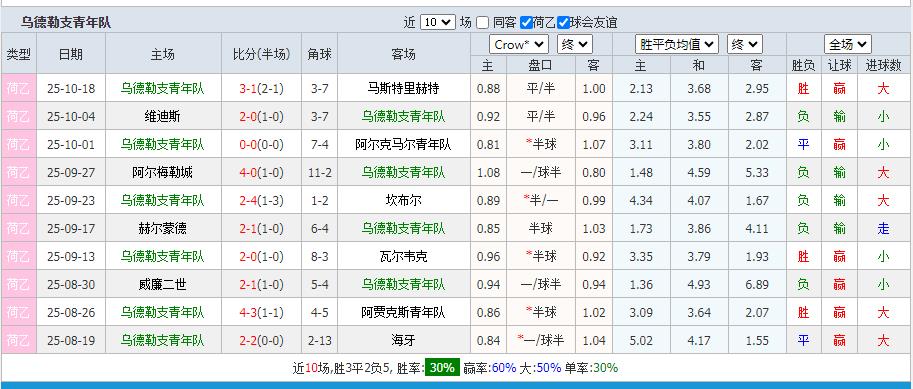Click the *一/球半 handicap in the 海牙 row
The image size is (913, 389).
tap(541, 340)
